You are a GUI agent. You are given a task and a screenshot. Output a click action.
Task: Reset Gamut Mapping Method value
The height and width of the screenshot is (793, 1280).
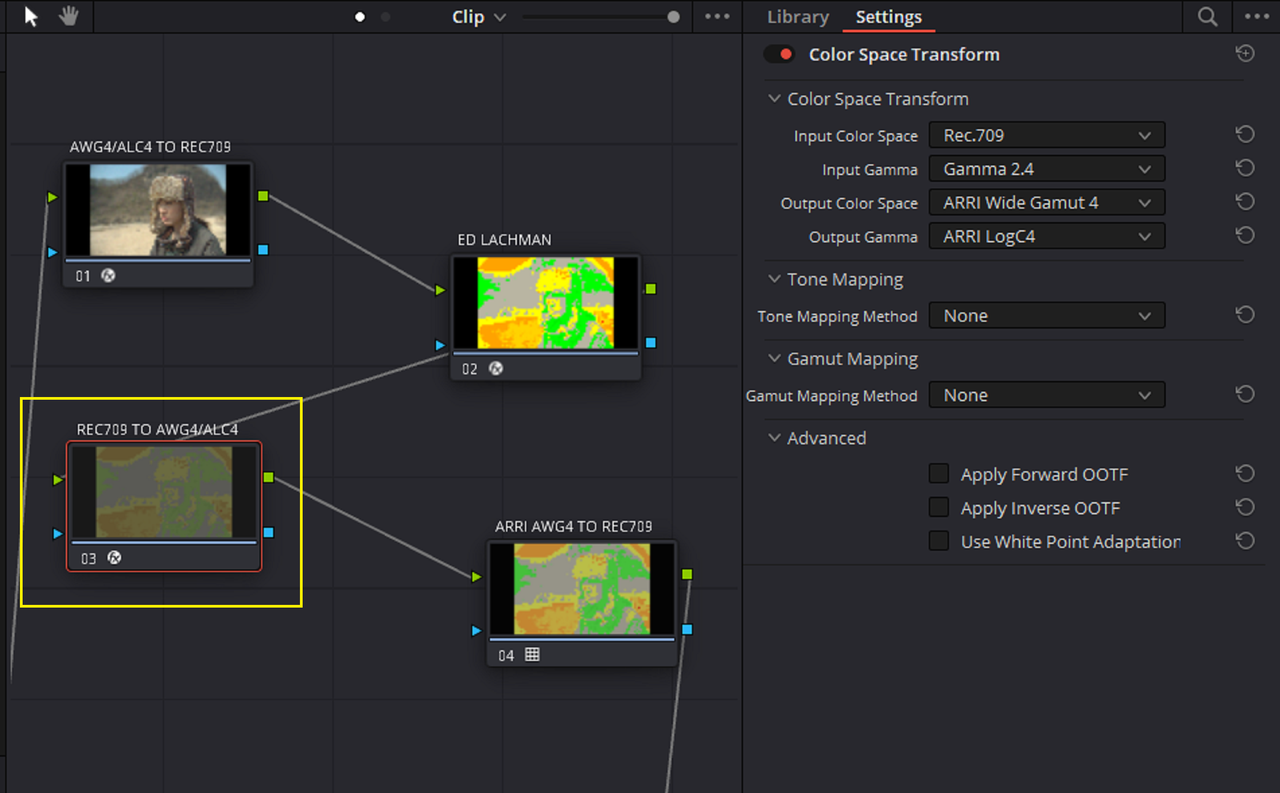pos(1245,395)
